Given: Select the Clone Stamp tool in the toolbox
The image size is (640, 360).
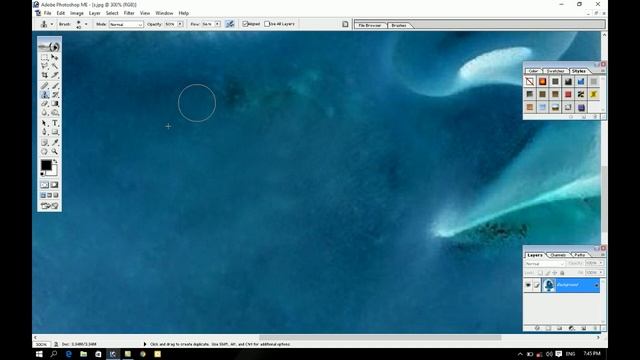Looking at the screenshot, I should pos(44,95).
